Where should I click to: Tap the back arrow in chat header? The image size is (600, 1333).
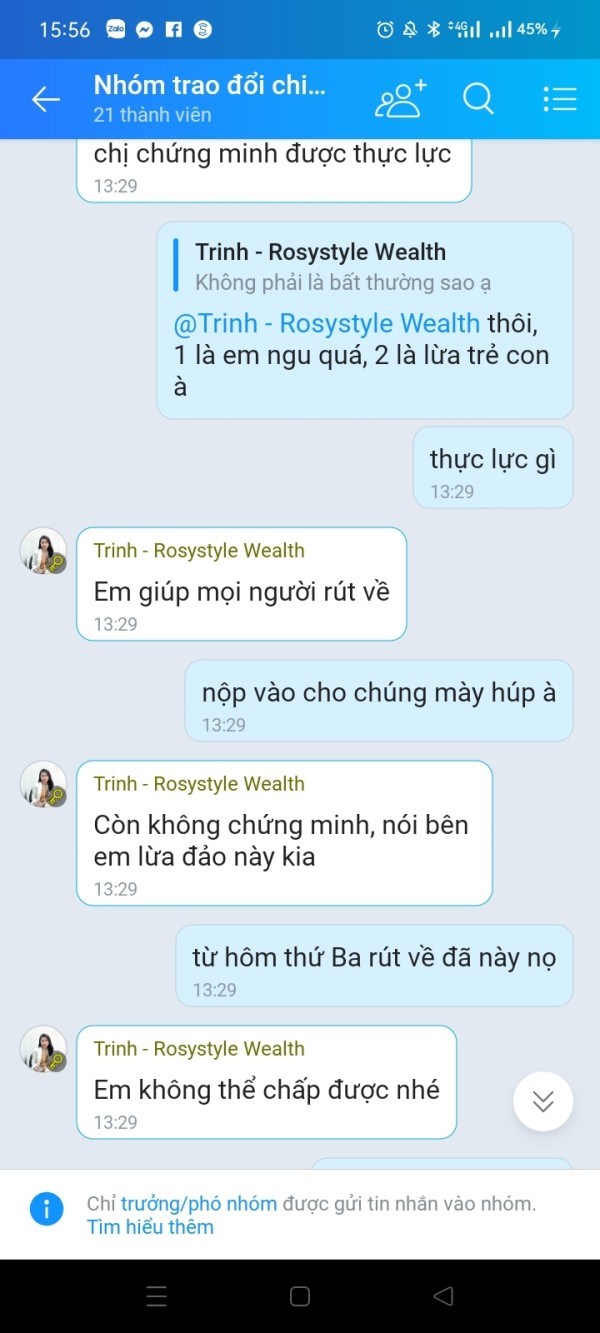[x=46, y=99]
